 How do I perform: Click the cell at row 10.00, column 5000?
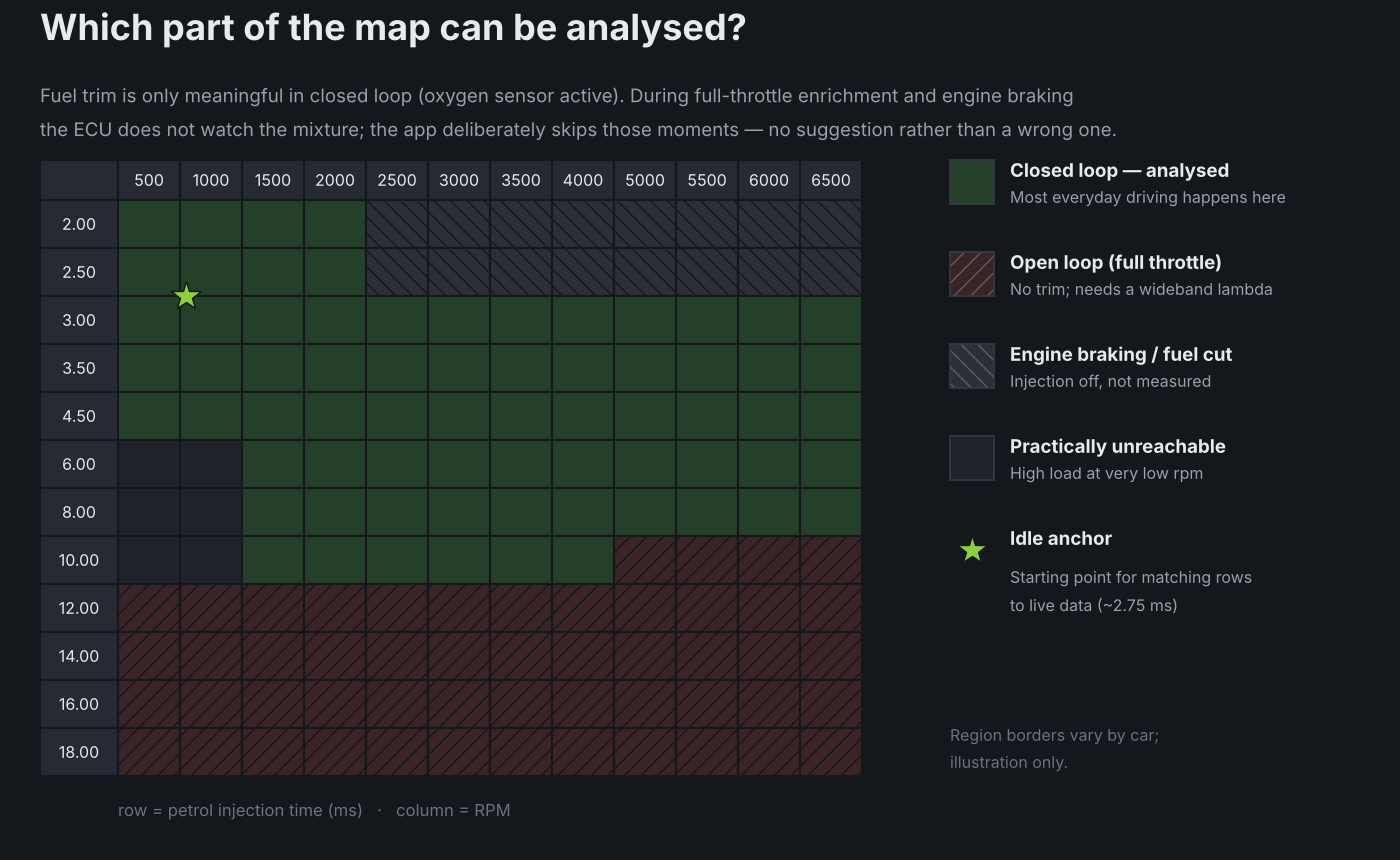(645, 560)
